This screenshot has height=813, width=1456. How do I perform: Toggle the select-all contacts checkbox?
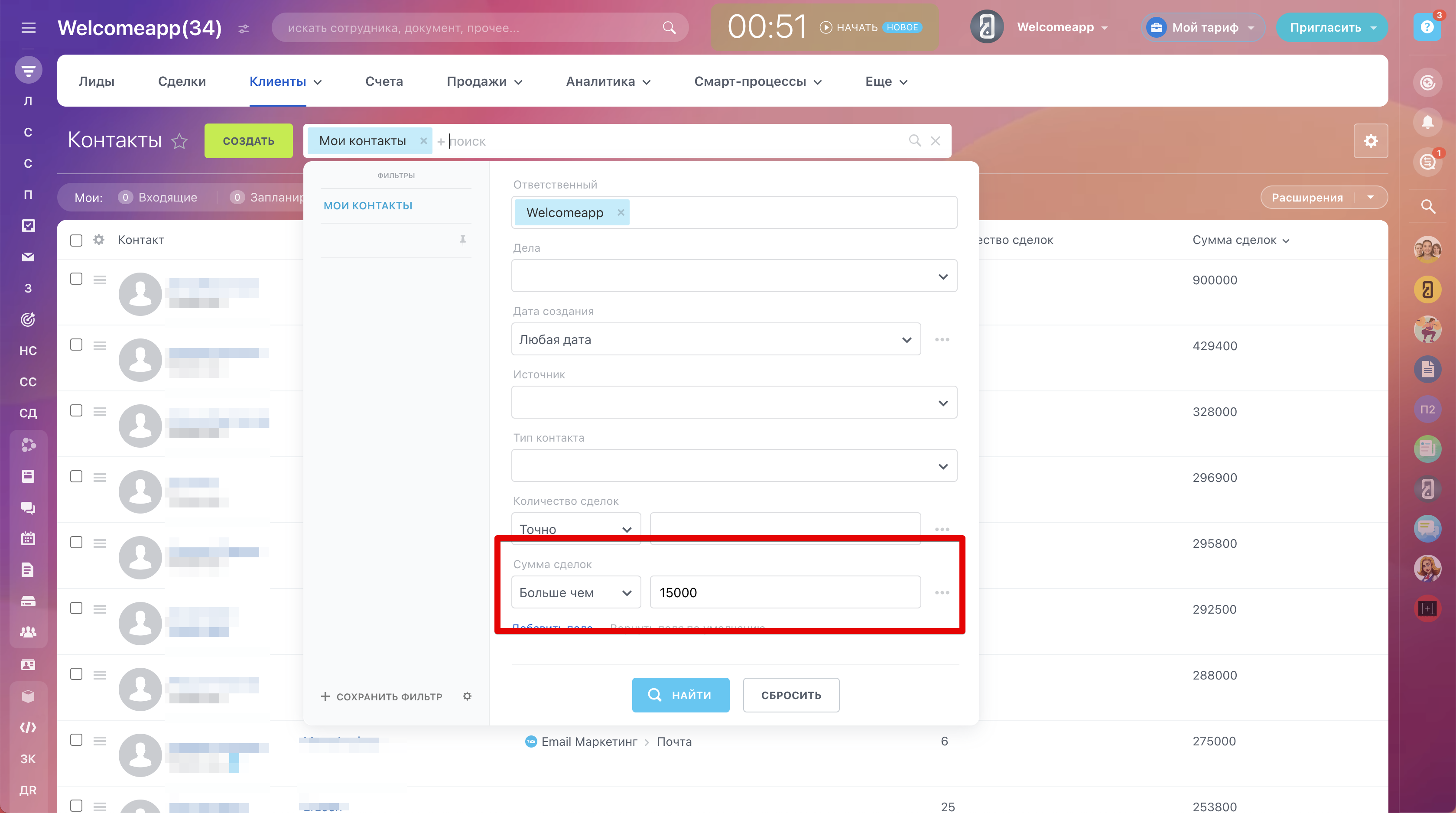pos(76,240)
